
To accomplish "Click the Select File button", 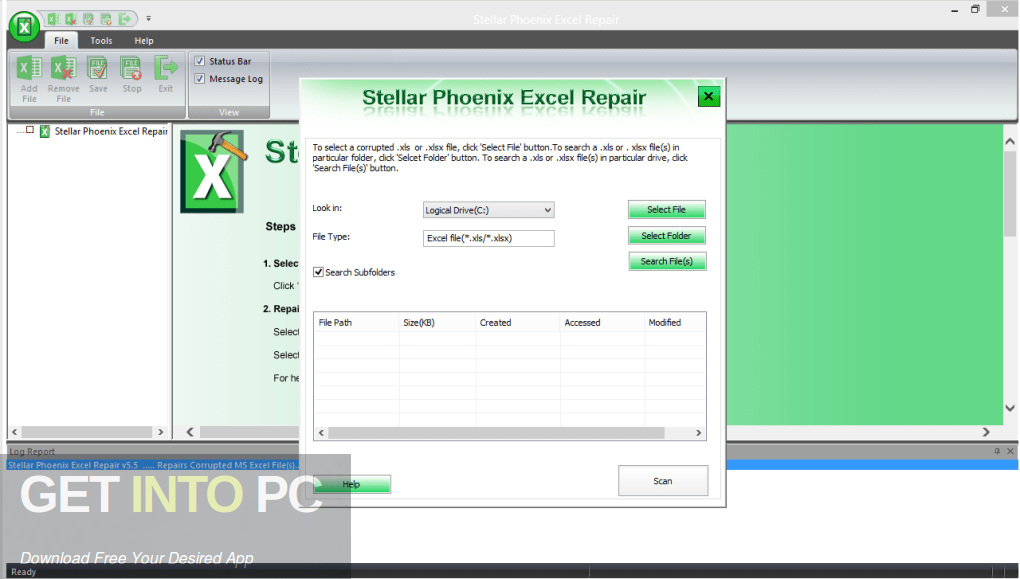I will (667, 209).
